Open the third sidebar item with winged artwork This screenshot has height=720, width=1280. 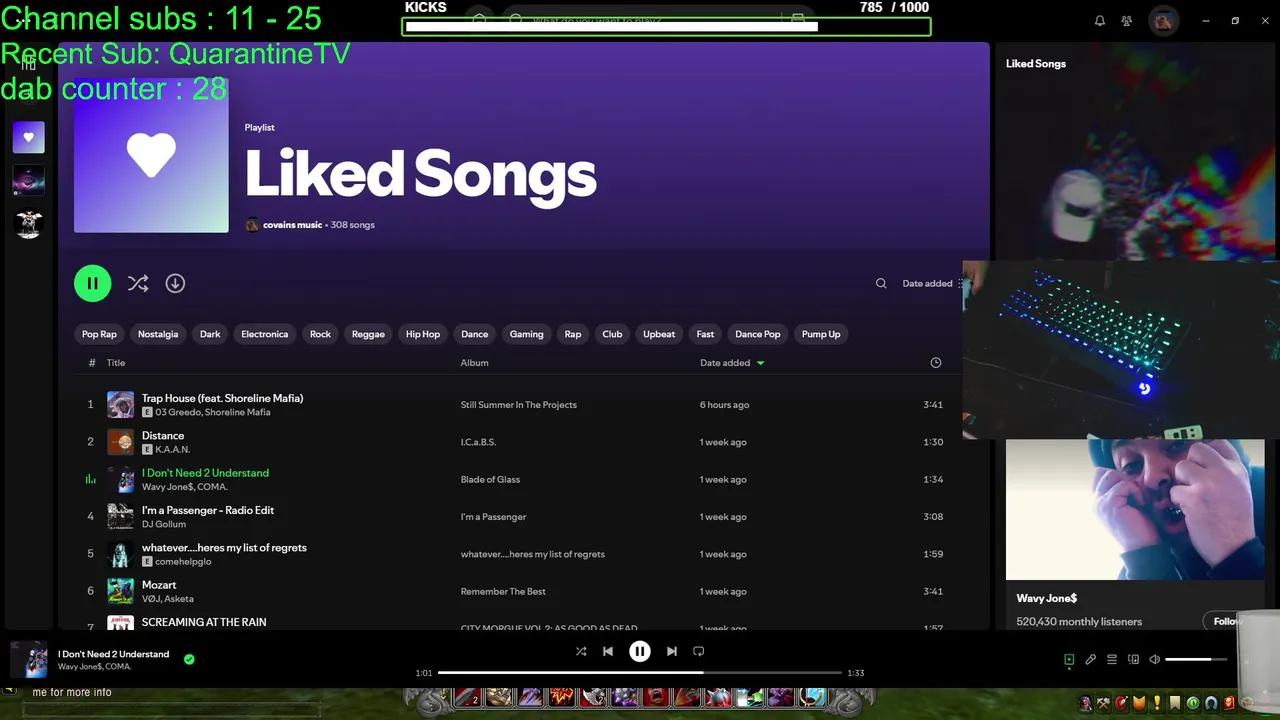pyautogui.click(x=28, y=223)
